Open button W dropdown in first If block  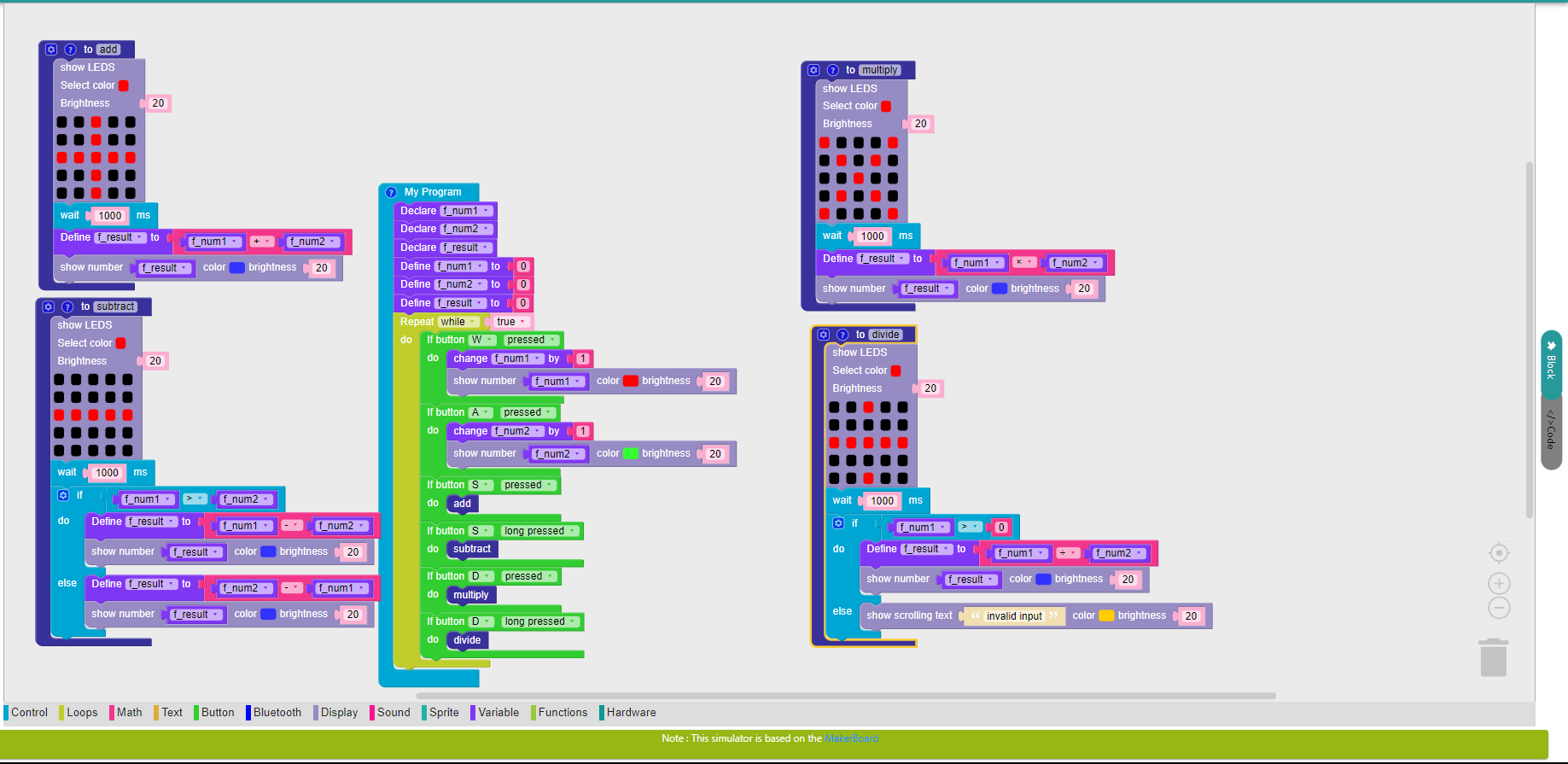(x=481, y=340)
